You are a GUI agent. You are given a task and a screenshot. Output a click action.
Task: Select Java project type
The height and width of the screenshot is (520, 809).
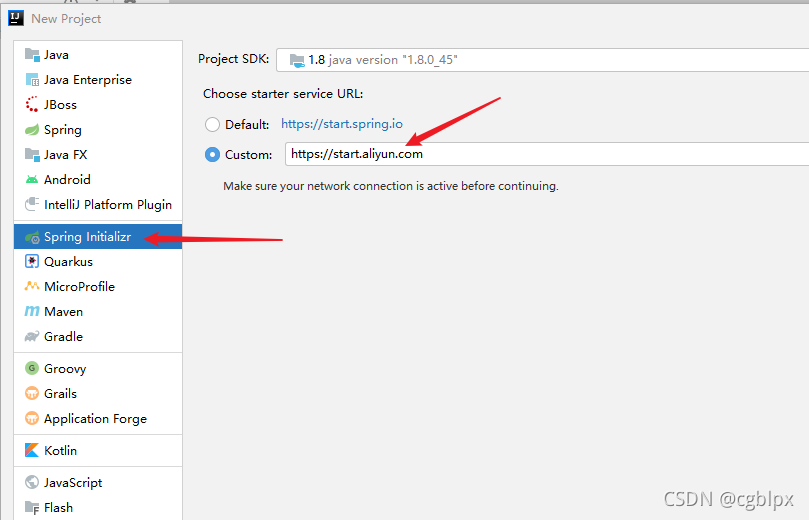click(98, 55)
